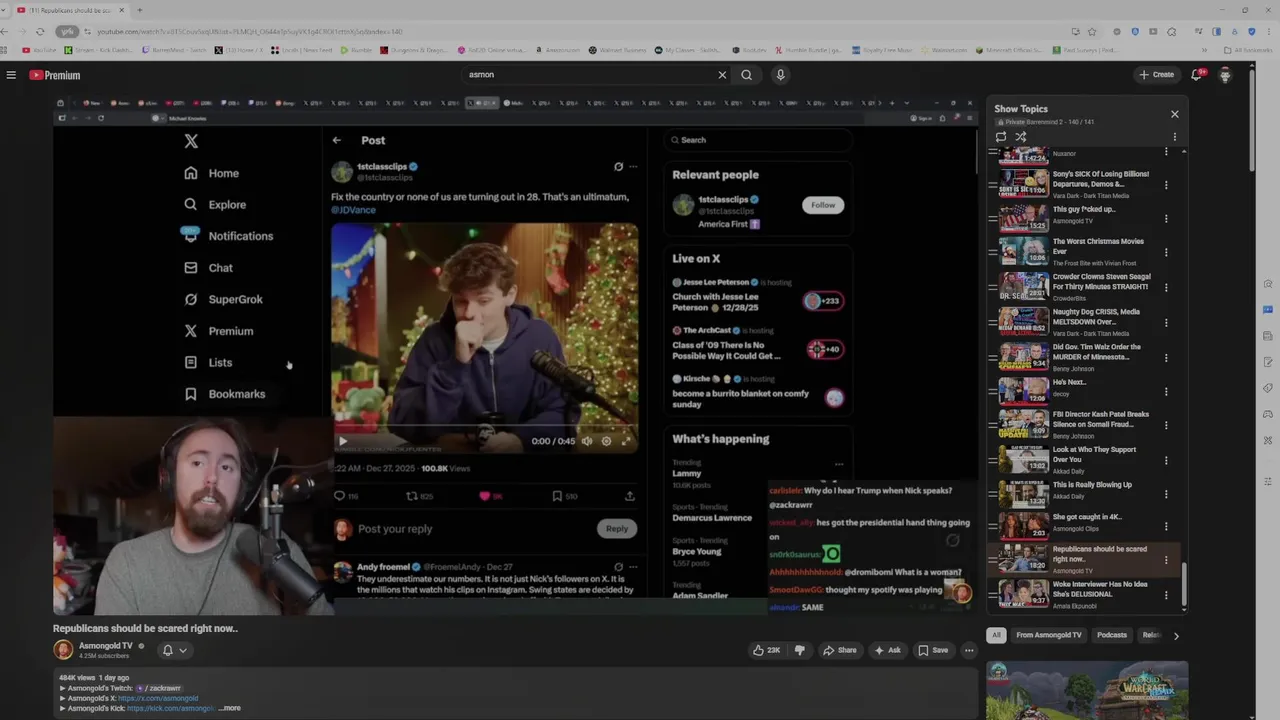
Task: Click the browser address bar
Action: pyautogui.click(x=580, y=31)
